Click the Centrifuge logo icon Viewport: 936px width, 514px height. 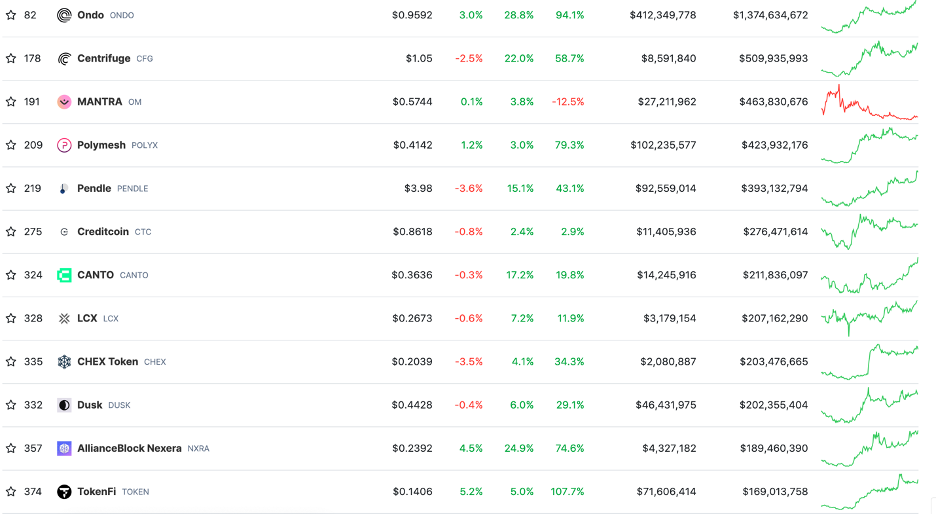pyautogui.click(x=64, y=58)
